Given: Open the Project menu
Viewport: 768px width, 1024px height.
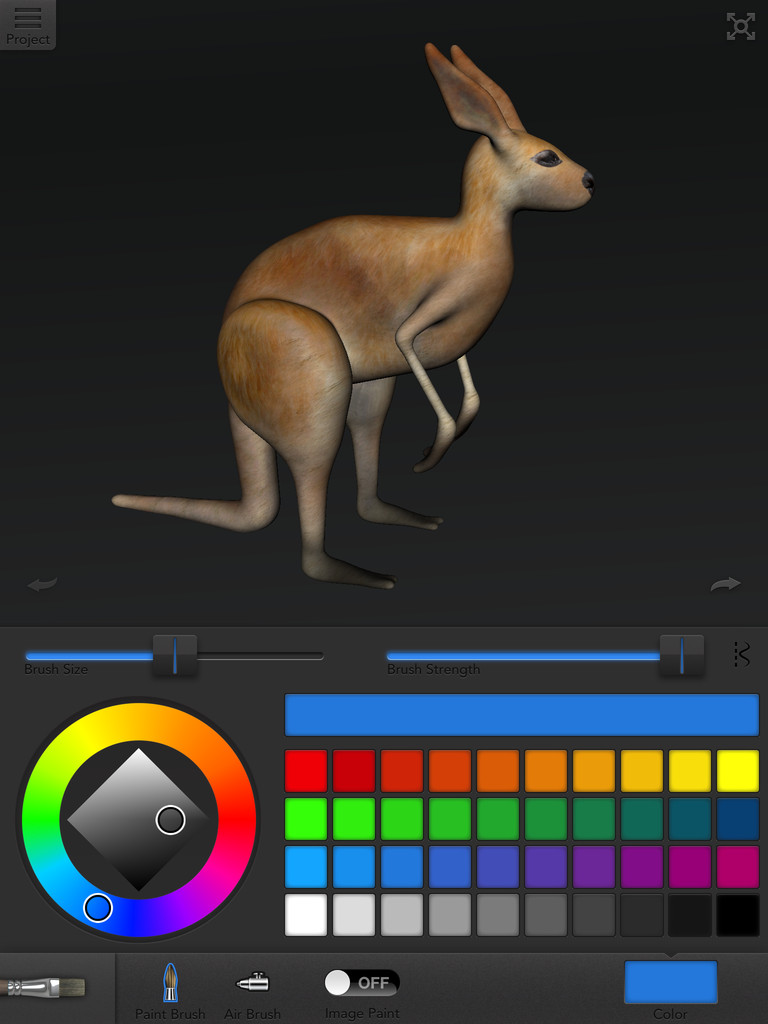Looking at the screenshot, I should (x=27, y=25).
